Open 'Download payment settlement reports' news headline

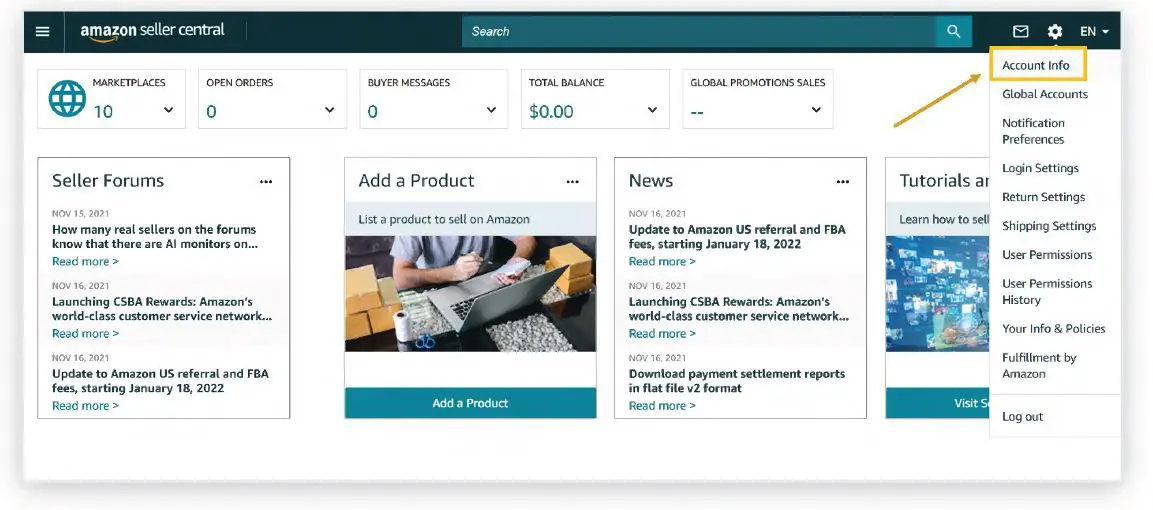[x=737, y=381]
